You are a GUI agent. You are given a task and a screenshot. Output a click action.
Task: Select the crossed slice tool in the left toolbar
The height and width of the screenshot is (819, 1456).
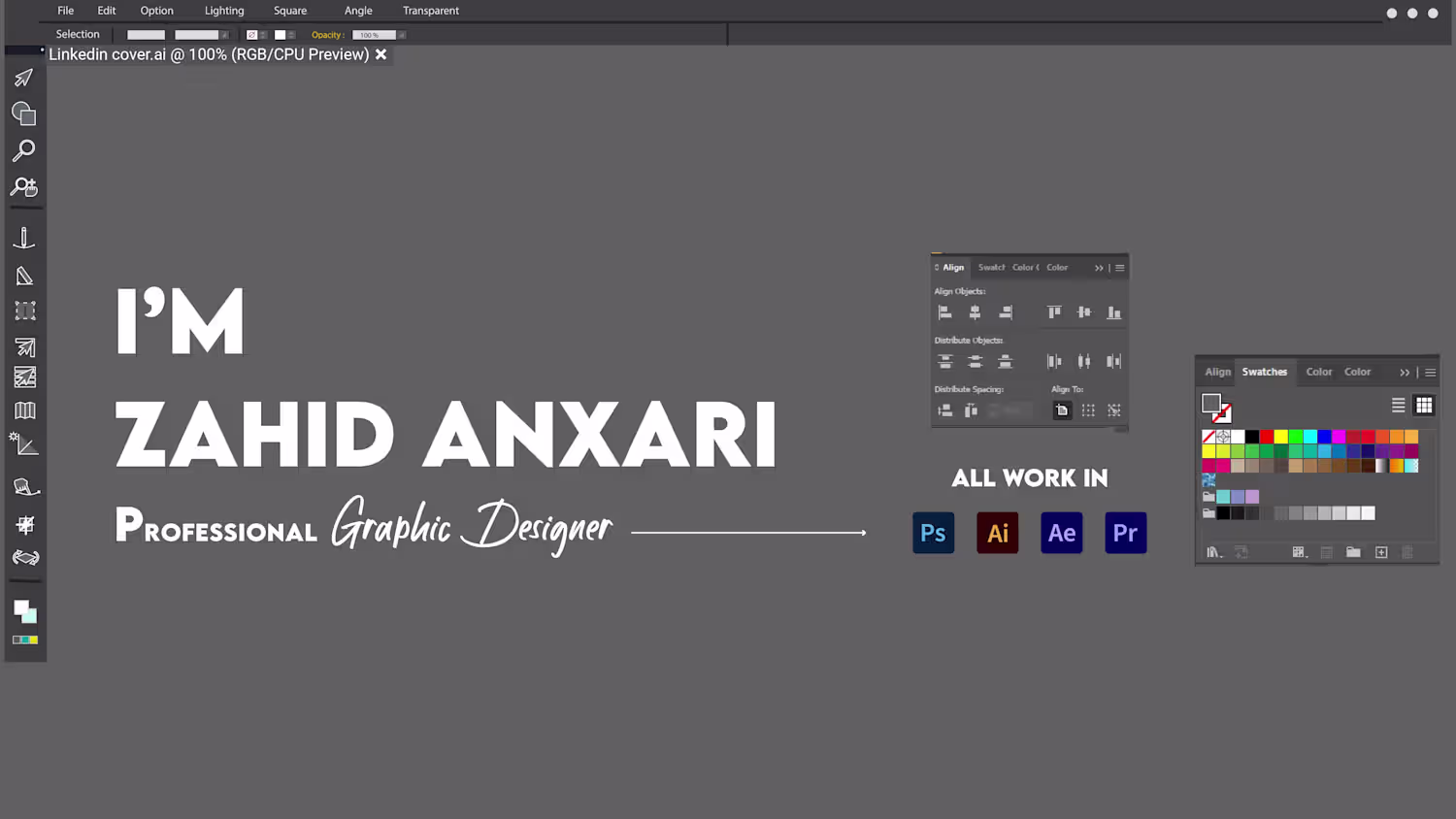[25, 525]
